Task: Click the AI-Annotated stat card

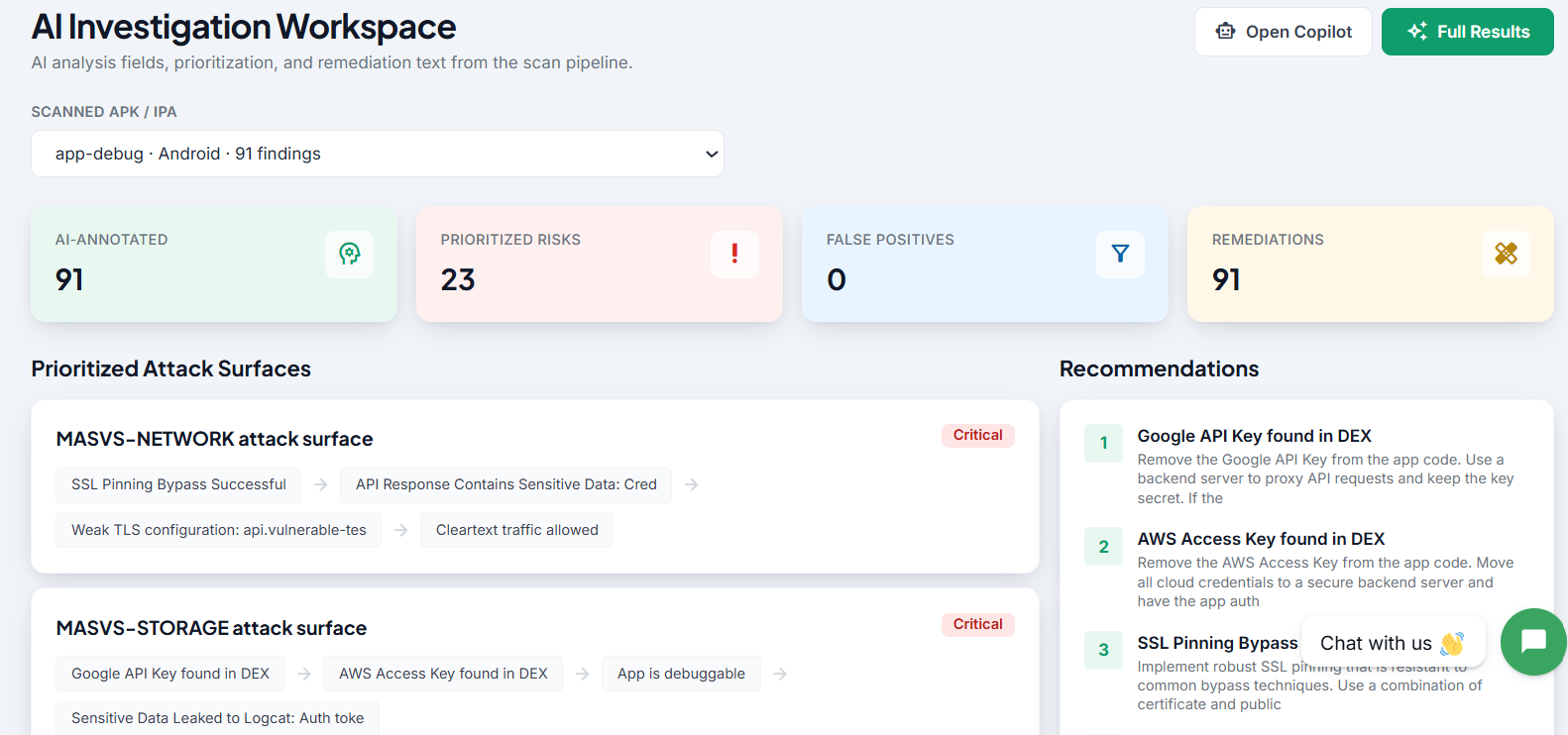Action: (214, 263)
